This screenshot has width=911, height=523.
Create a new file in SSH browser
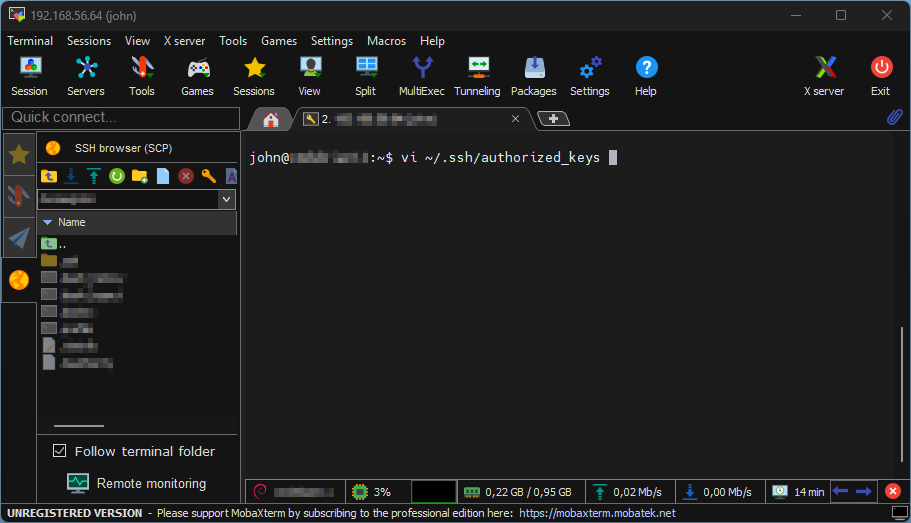pos(163,175)
